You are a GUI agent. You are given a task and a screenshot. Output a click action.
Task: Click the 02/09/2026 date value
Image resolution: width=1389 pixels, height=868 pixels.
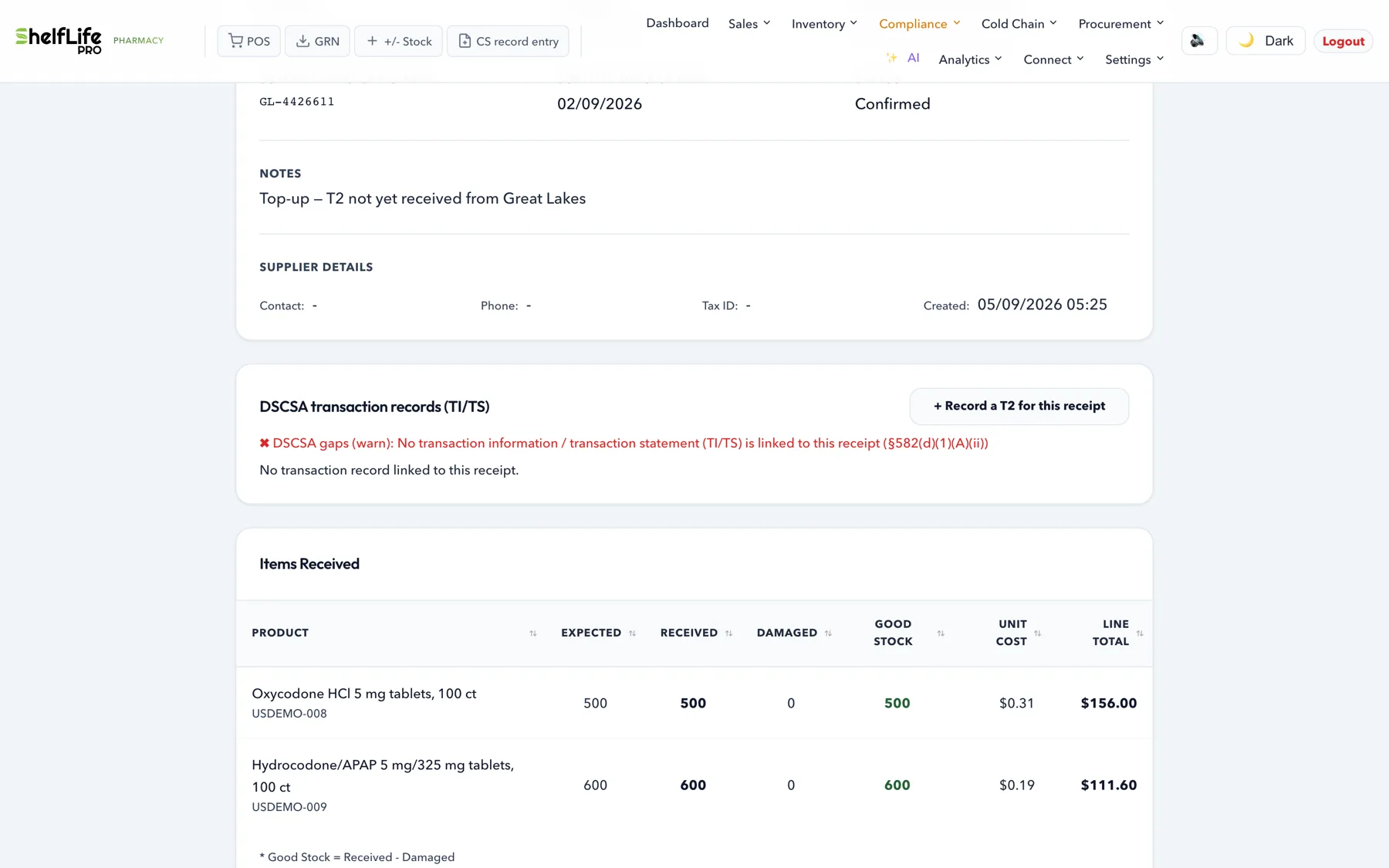[600, 104]
